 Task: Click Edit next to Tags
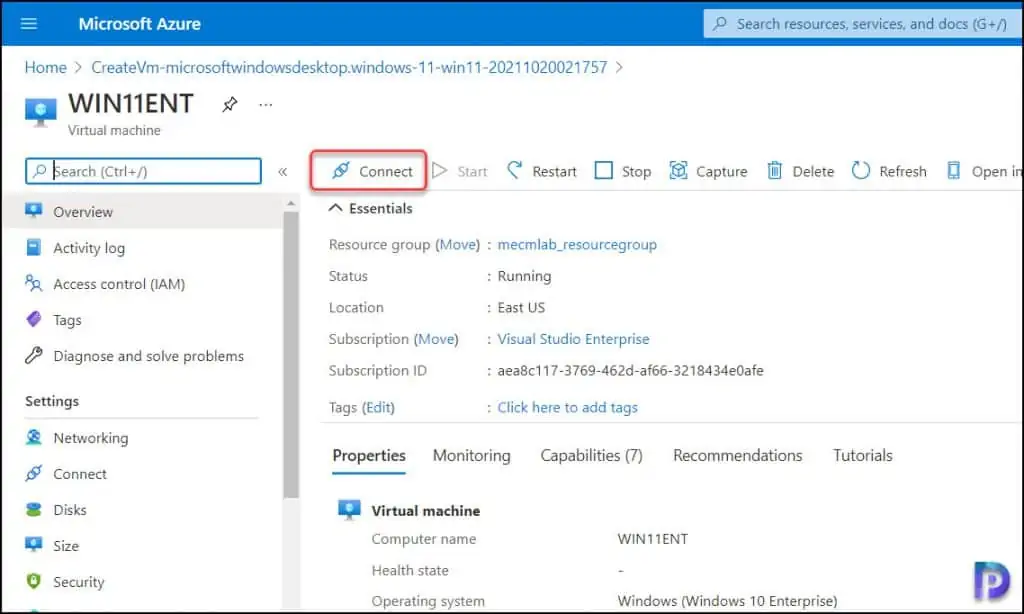click(379, 408)
